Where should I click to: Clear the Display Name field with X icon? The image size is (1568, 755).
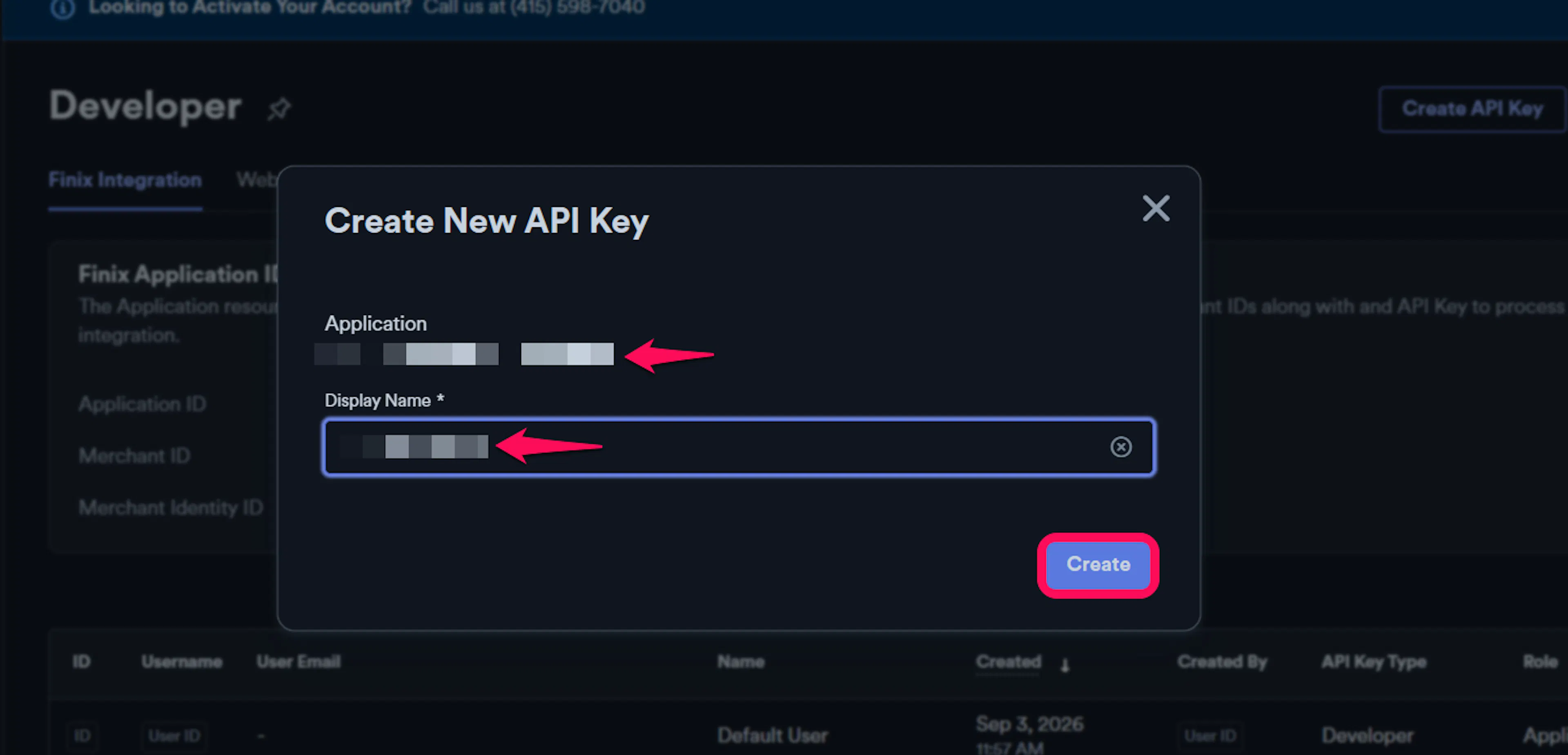click(1120, 446)
